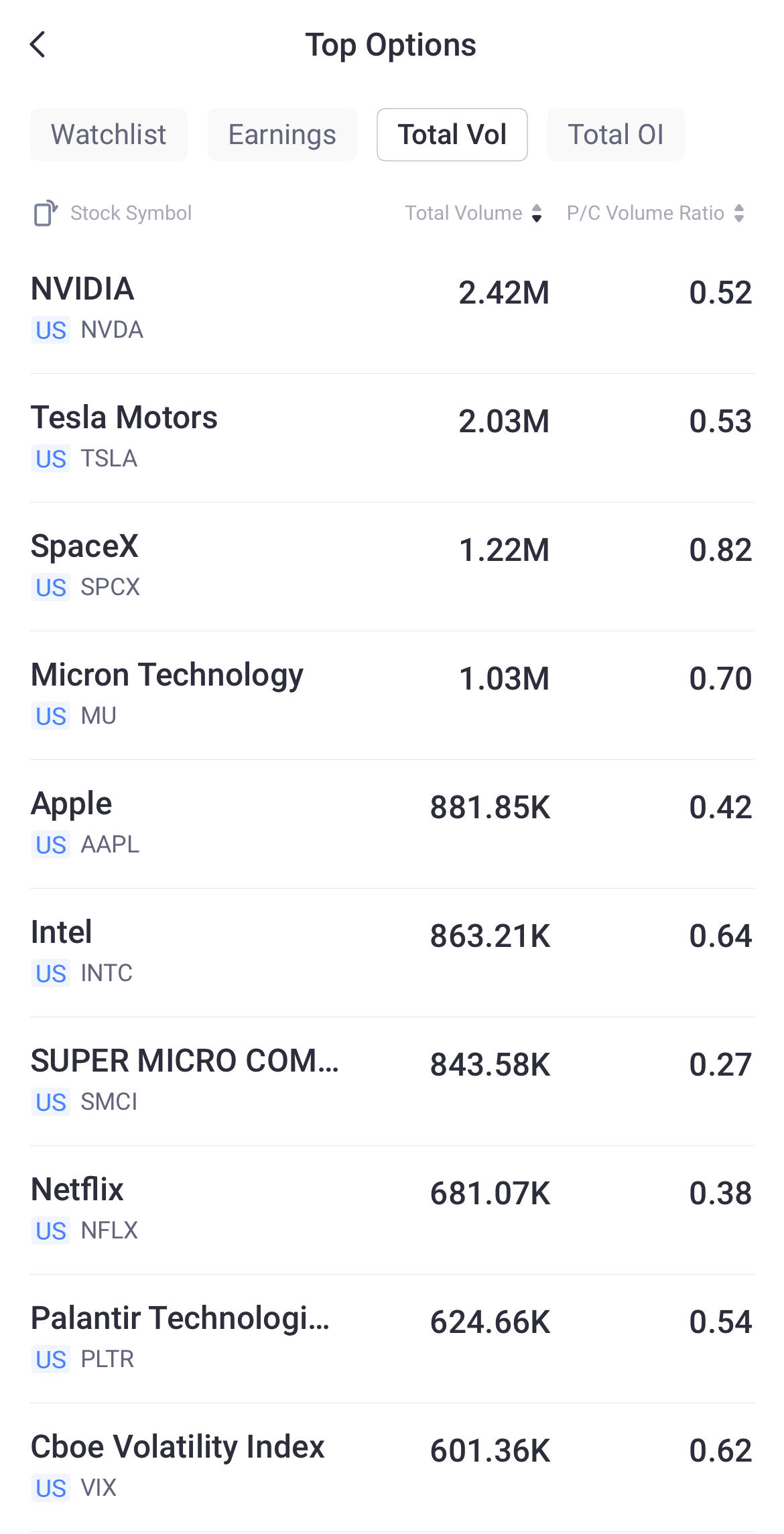
Task: Select the Total Vol tab
Action: click(452, 135)
